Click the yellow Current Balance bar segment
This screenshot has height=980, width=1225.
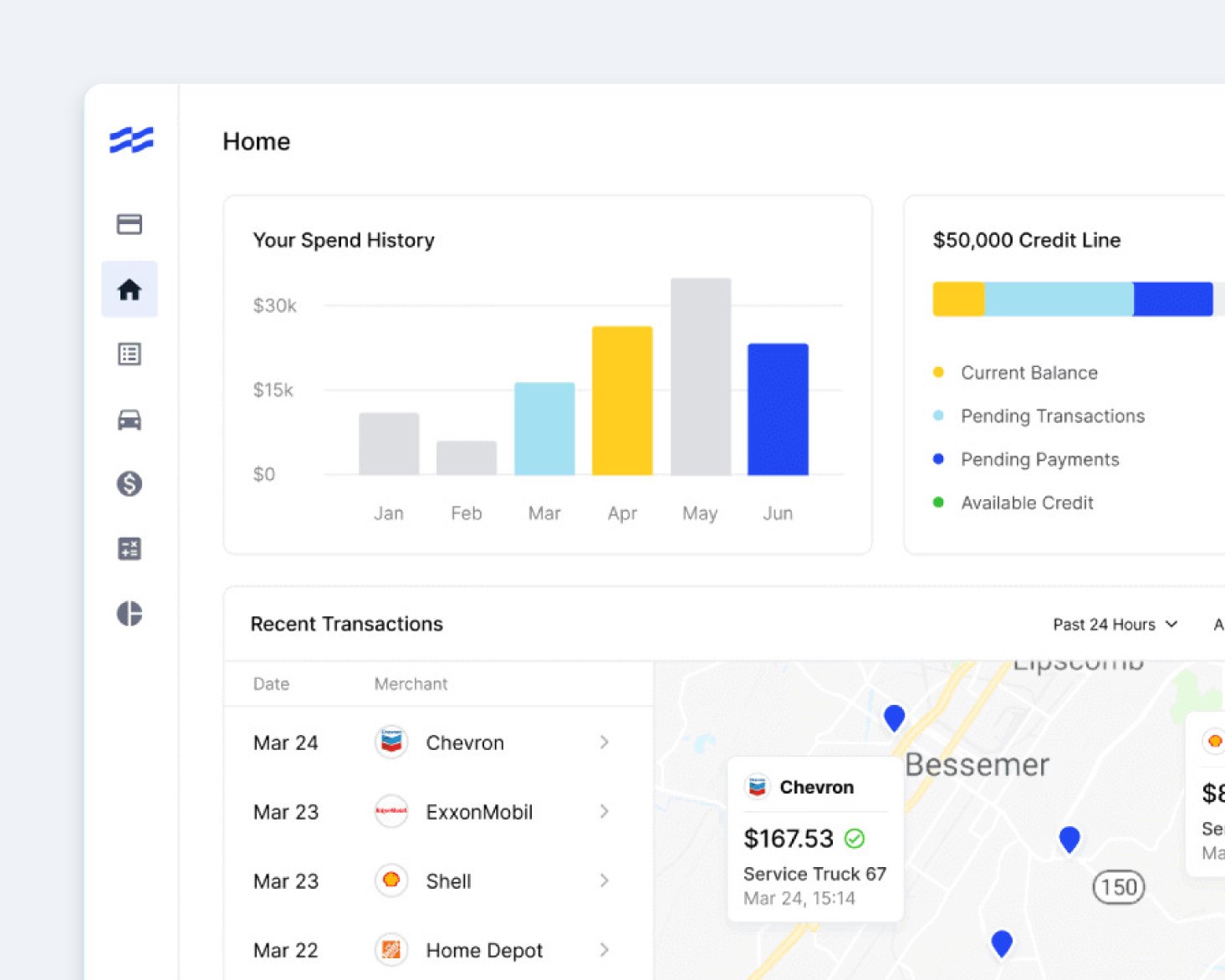(x=958, y=299)
